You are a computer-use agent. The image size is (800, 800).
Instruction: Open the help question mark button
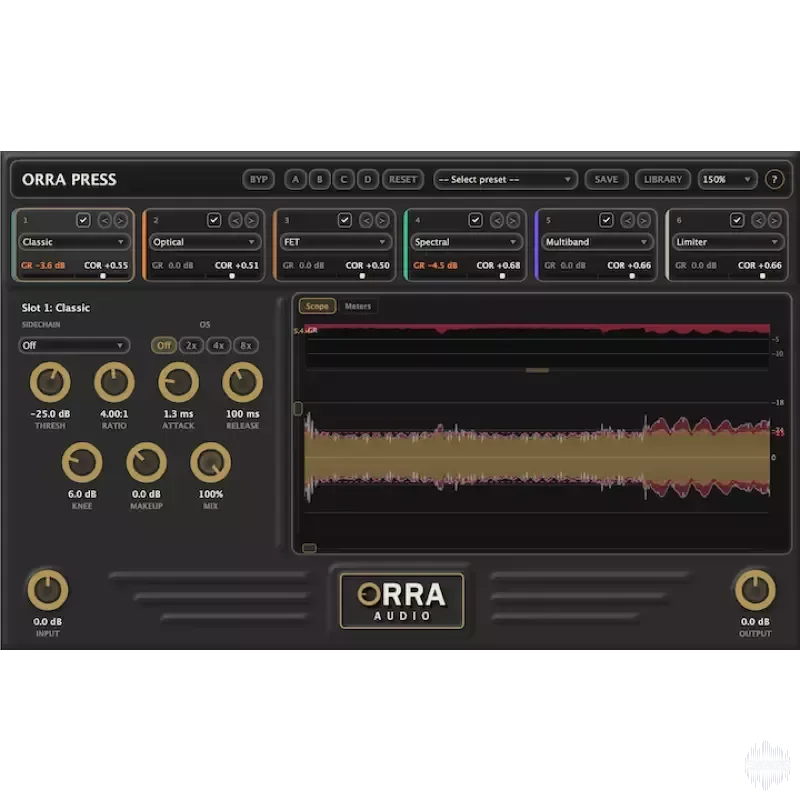(774, 180)
